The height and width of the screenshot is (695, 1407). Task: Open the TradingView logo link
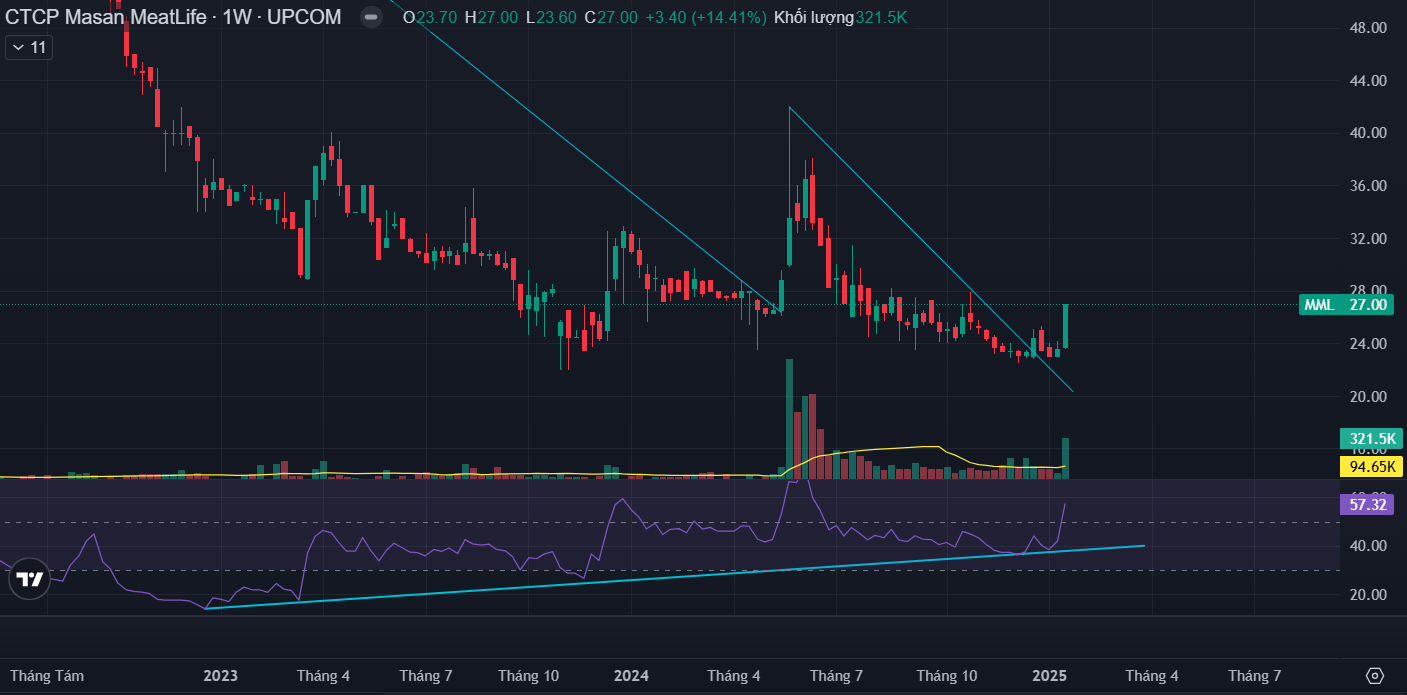coord(29,578)
